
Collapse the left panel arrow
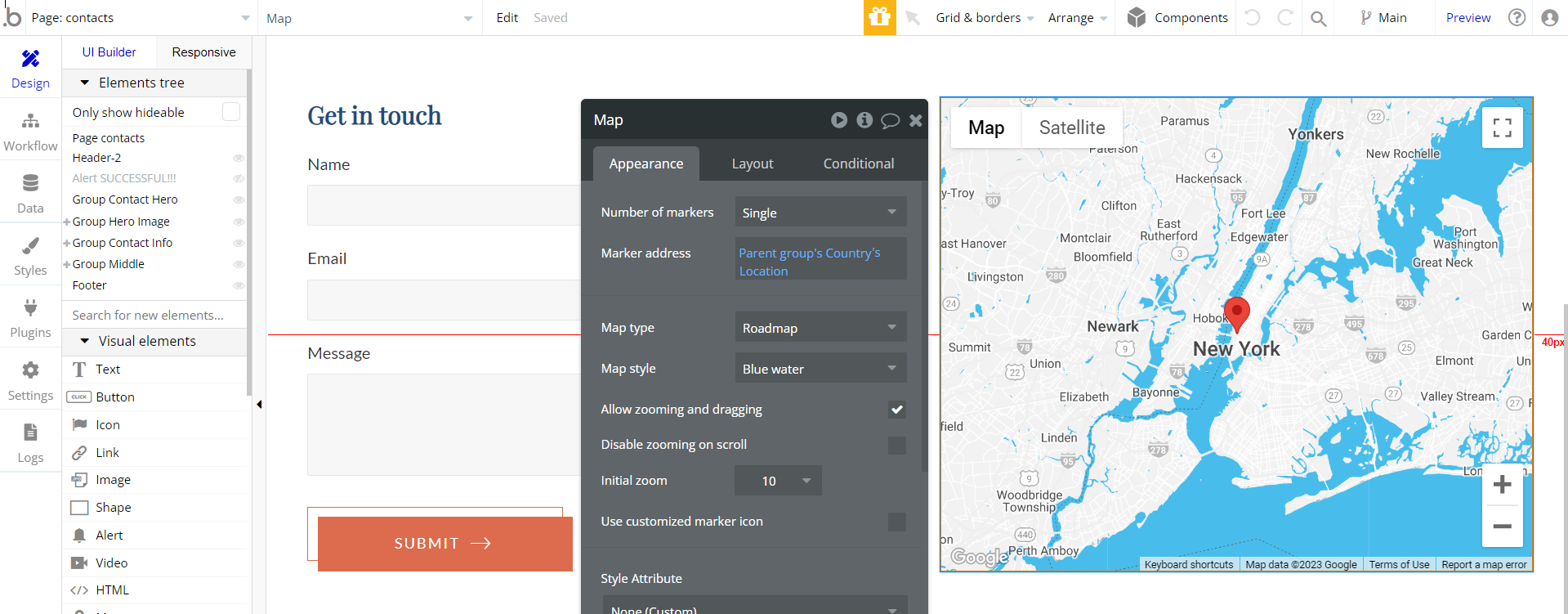point(259,404)
